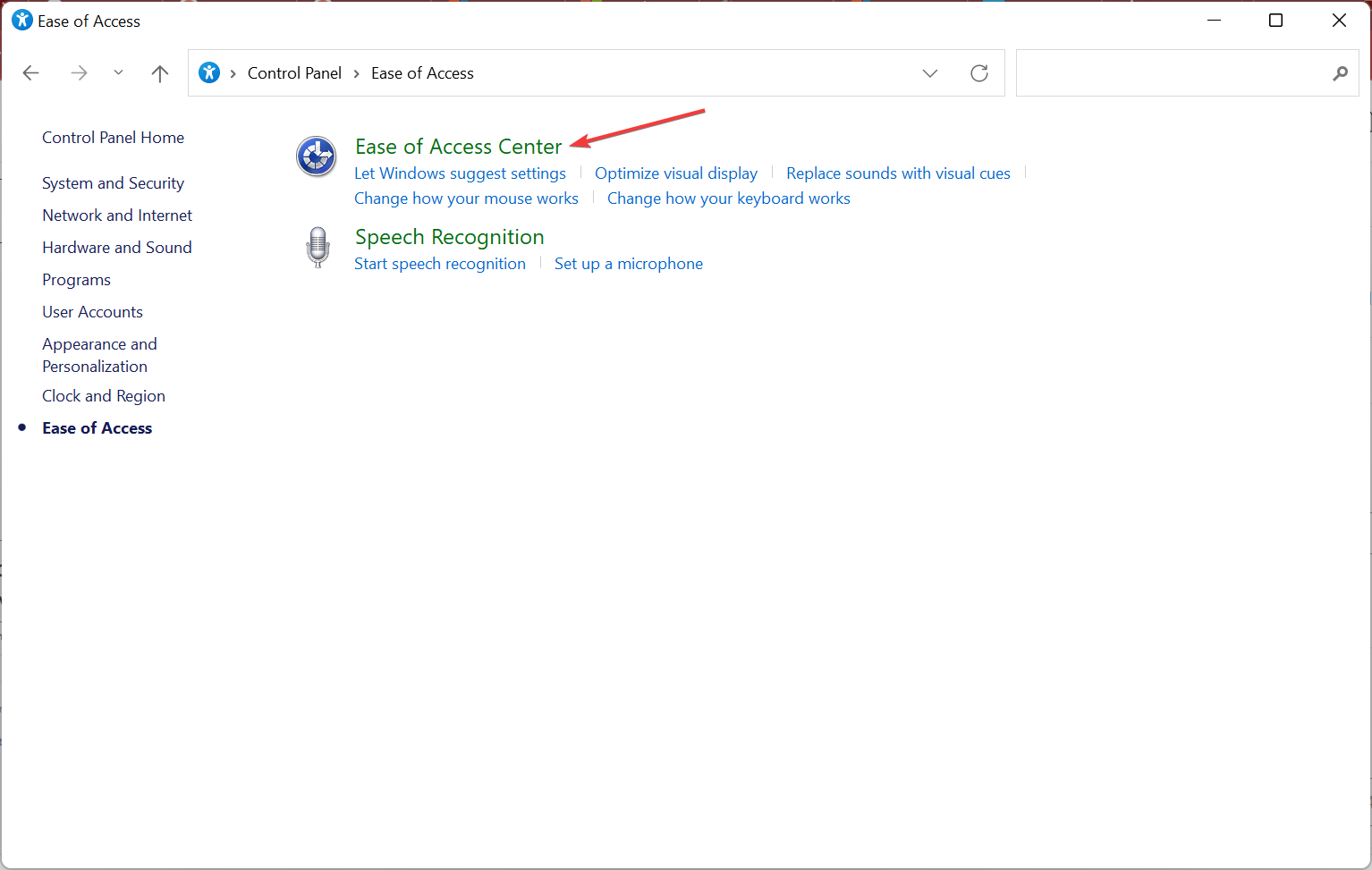This screenshot has height=870, width=1372.
Task: Open Appearance and Personalization category
Action: point(99,355)
